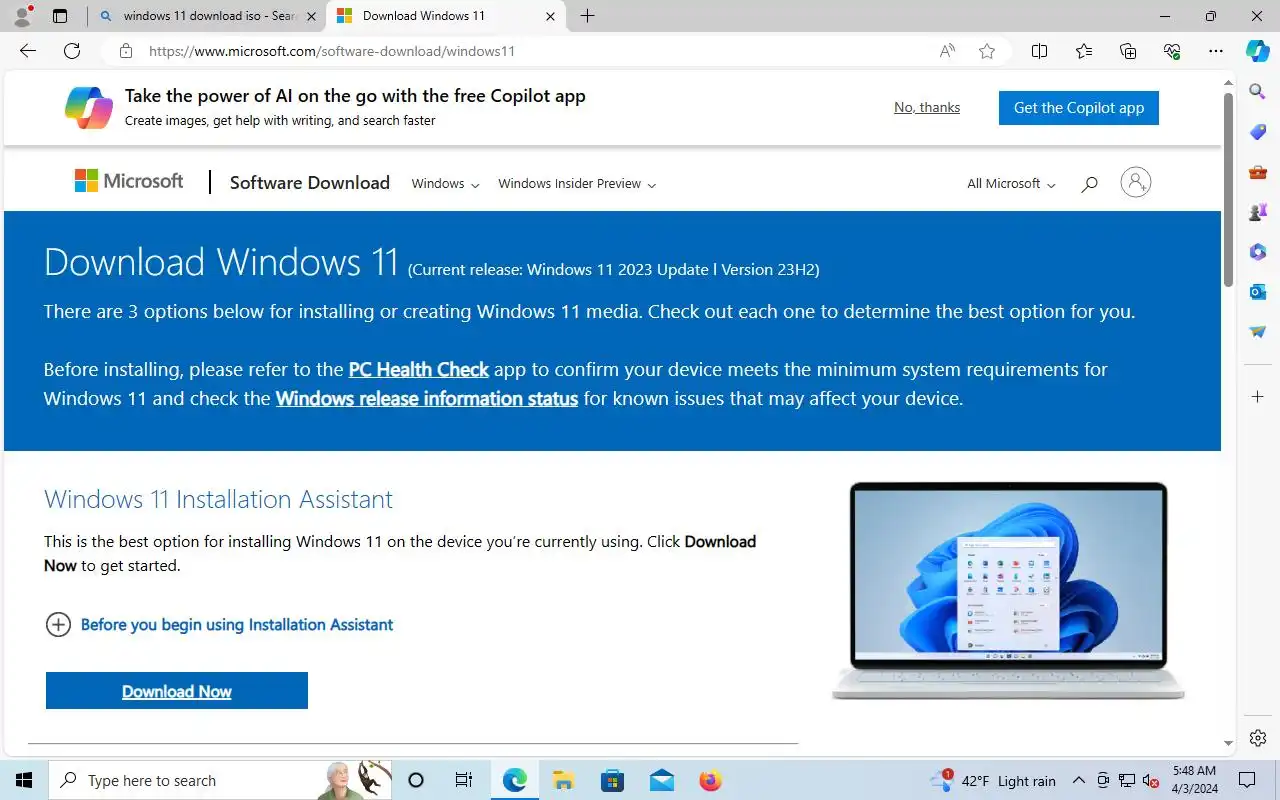Launch Firefox from the taskbar
This screenshot has width=1280, height=800.
(x=710, y=780)
